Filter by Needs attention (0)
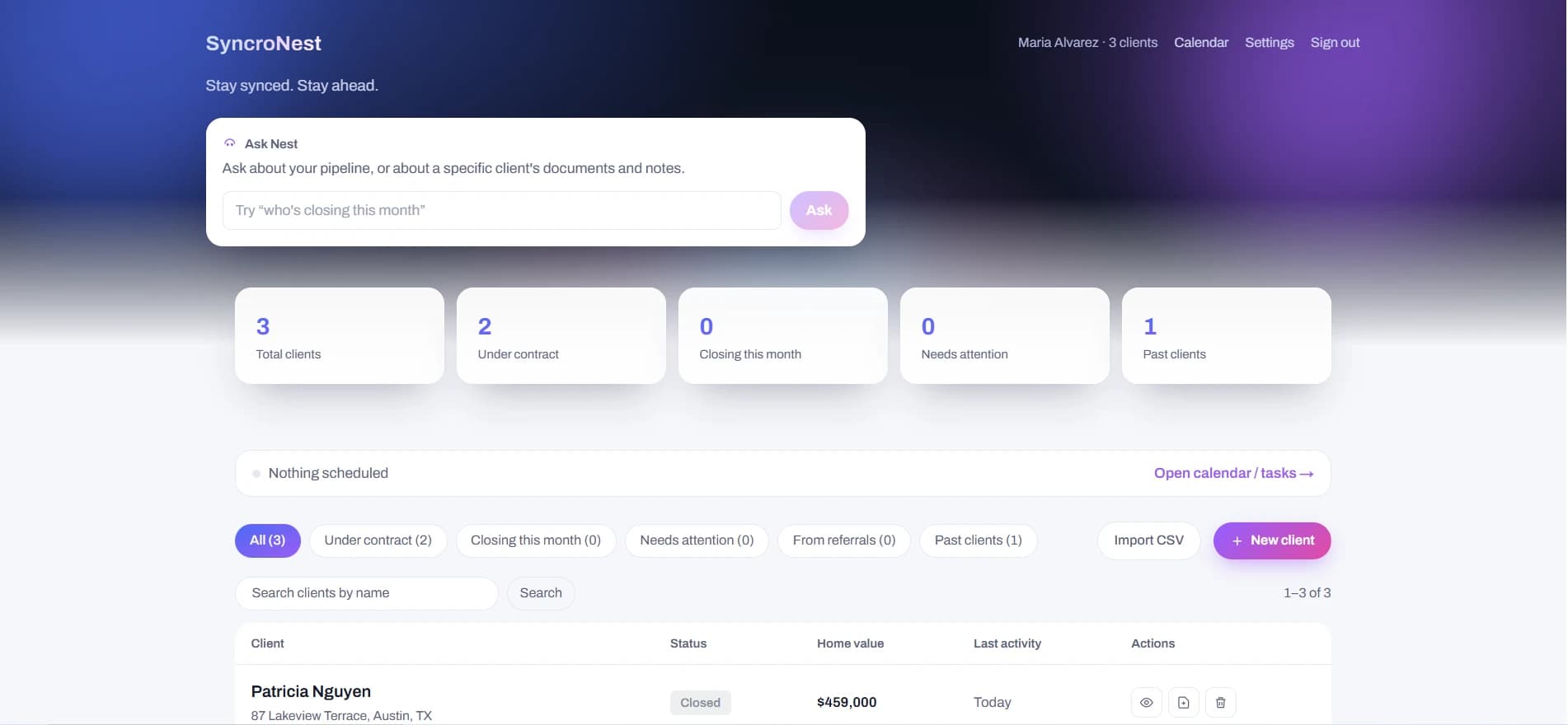The height and width of the screenshot is (725, 1568). [x=697, y=540]
